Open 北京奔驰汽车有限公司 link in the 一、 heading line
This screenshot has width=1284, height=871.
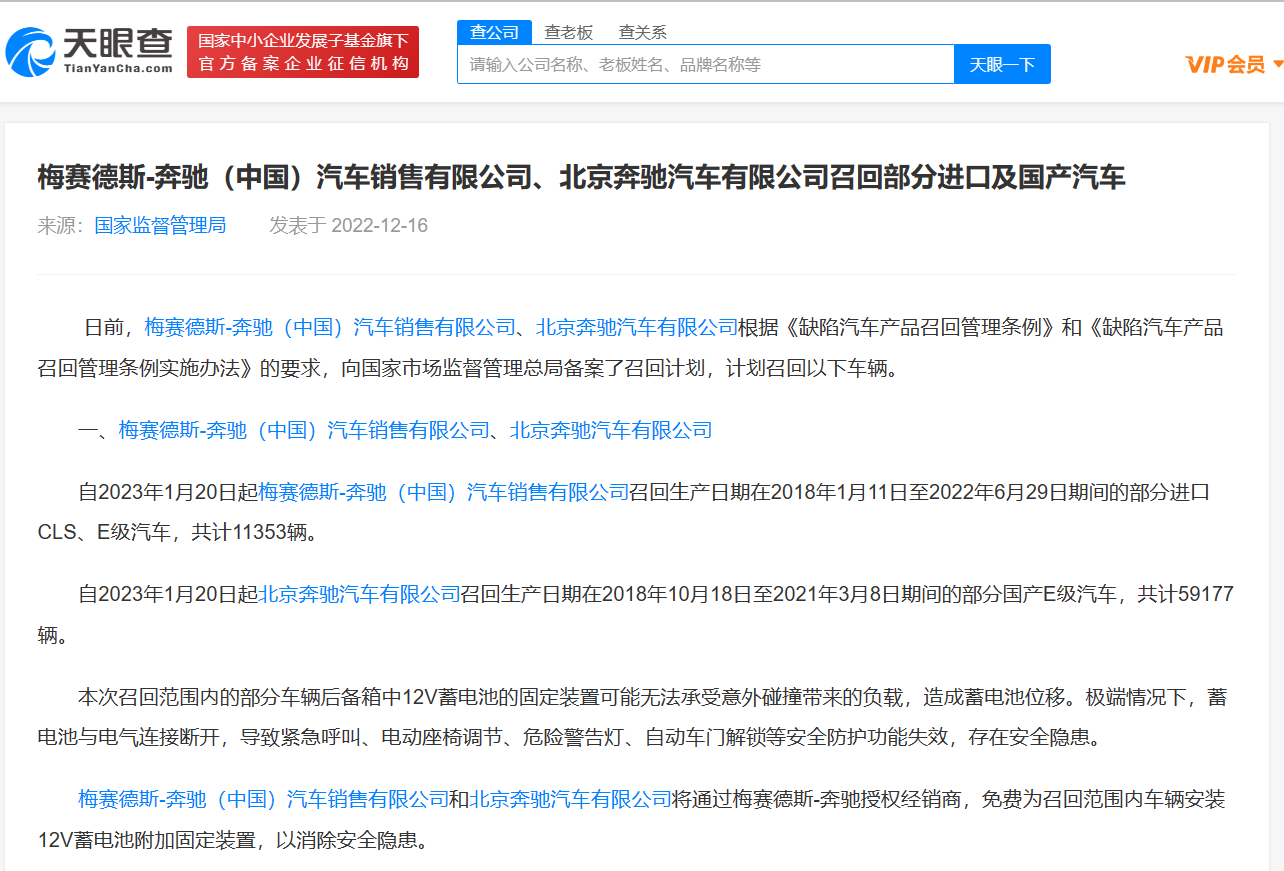tap(611, 430)
